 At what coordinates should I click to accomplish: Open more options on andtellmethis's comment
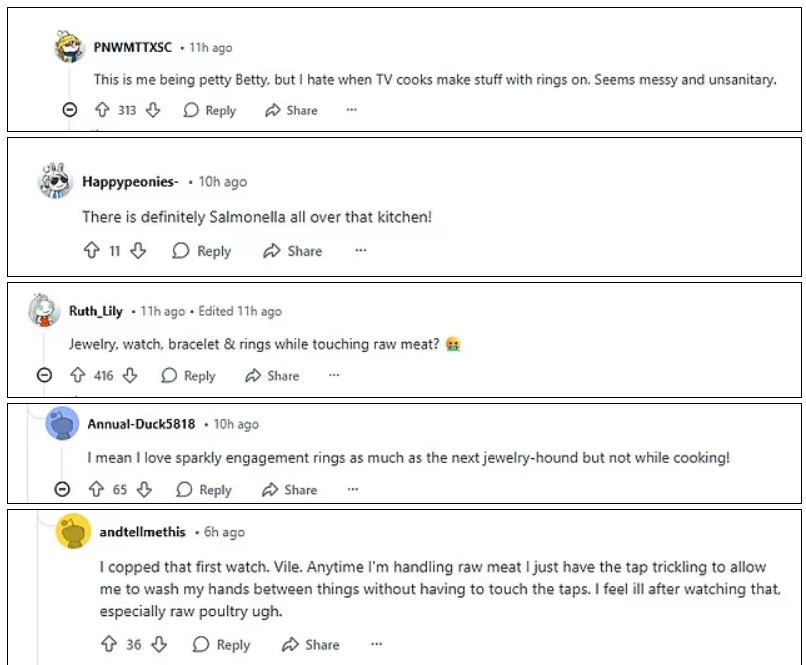(x=376, y=645)
